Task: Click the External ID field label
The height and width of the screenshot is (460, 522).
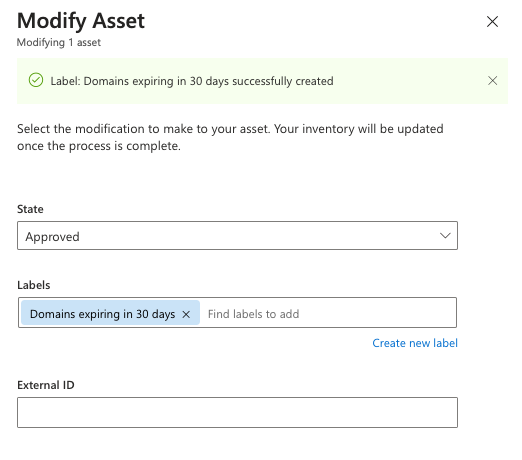Action: pyautogui.click(x=46, y=385)
